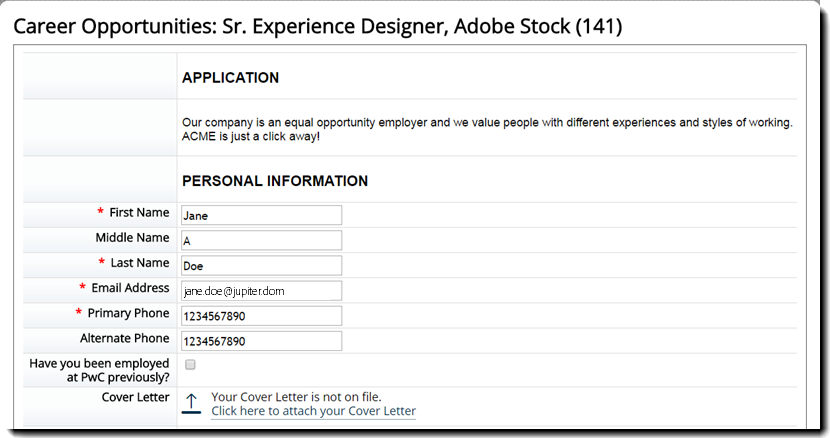This screenshot has height=438, width=830.
Task: Click the 'Your Cover Letter is not on file' text
Action: [296, 396]
